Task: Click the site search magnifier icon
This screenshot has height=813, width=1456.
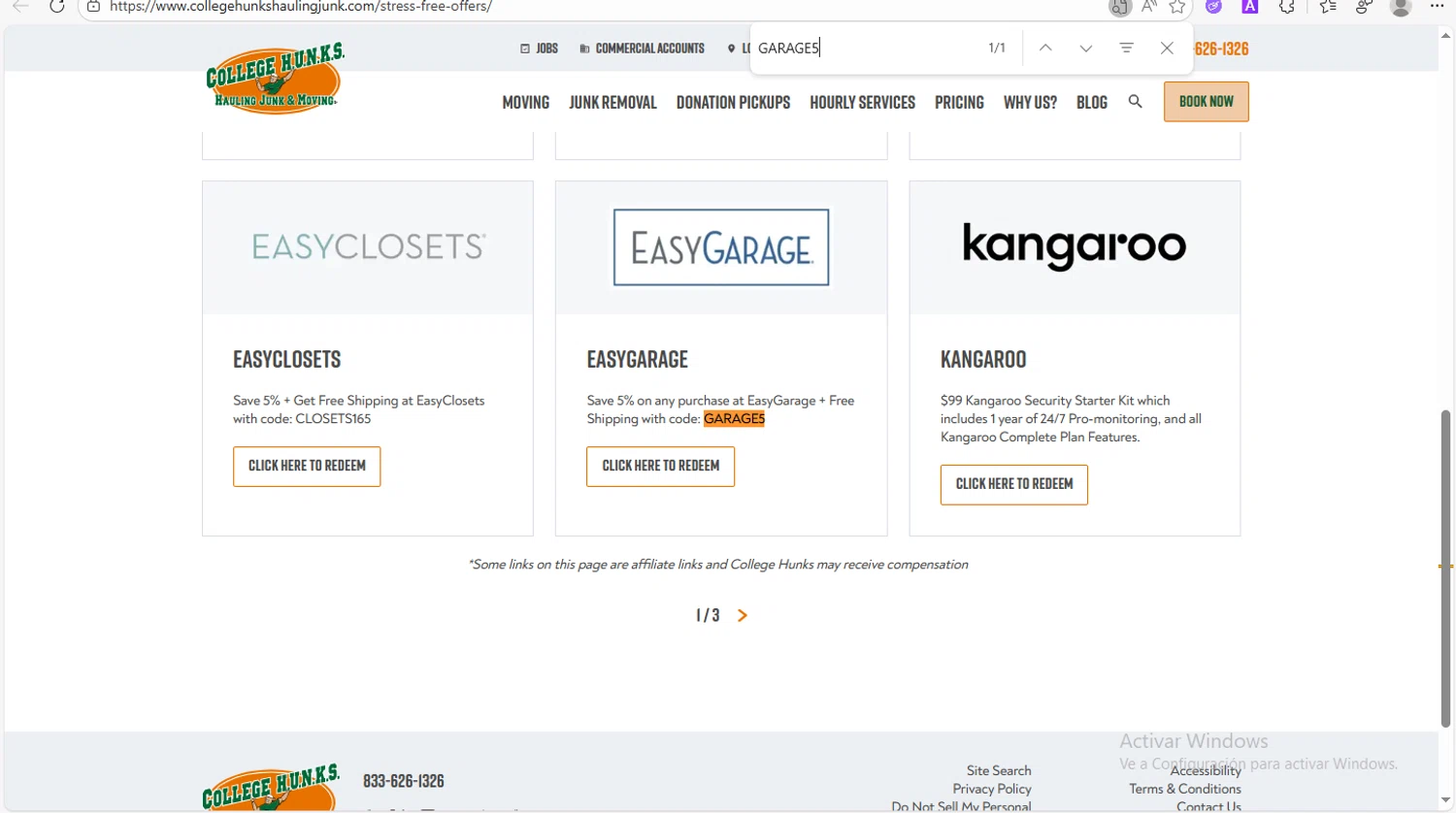Action: [x=1135, y=102]
